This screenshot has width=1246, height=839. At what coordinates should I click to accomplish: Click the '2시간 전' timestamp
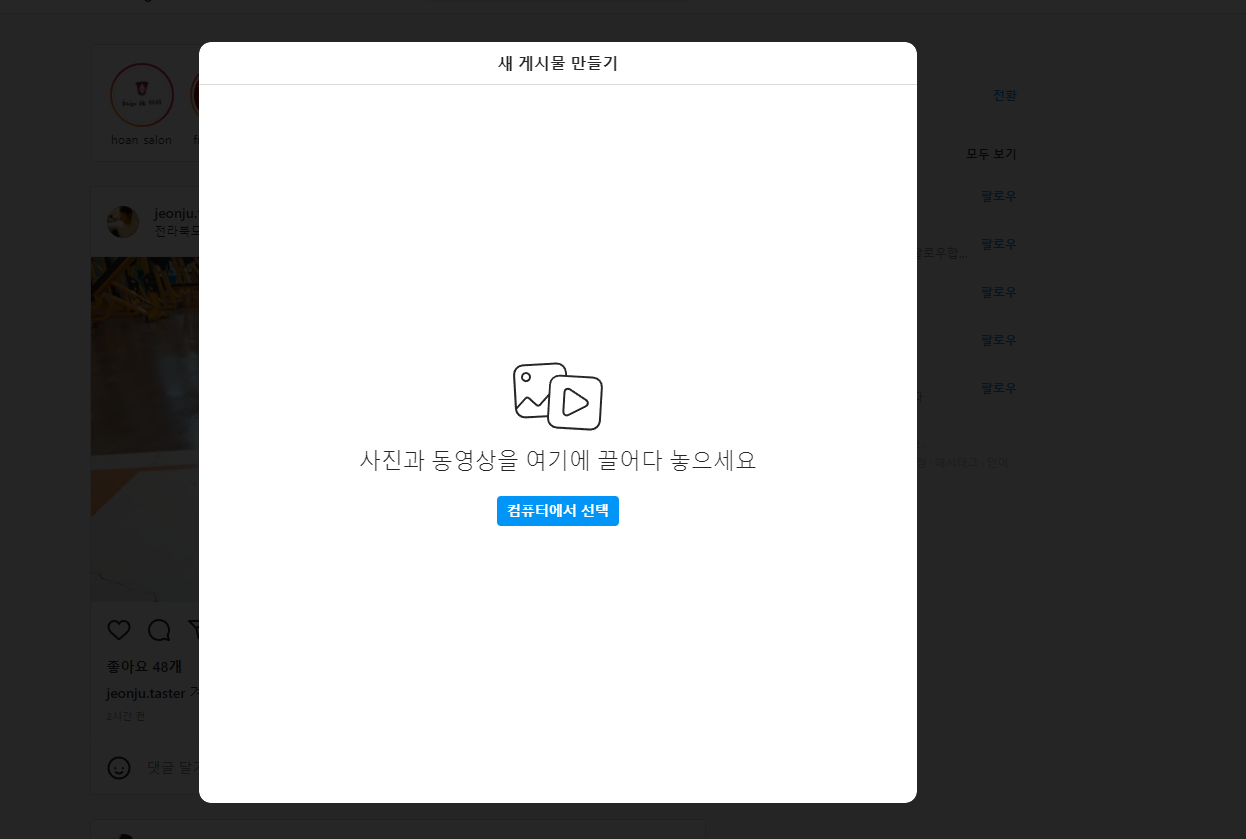126,716
